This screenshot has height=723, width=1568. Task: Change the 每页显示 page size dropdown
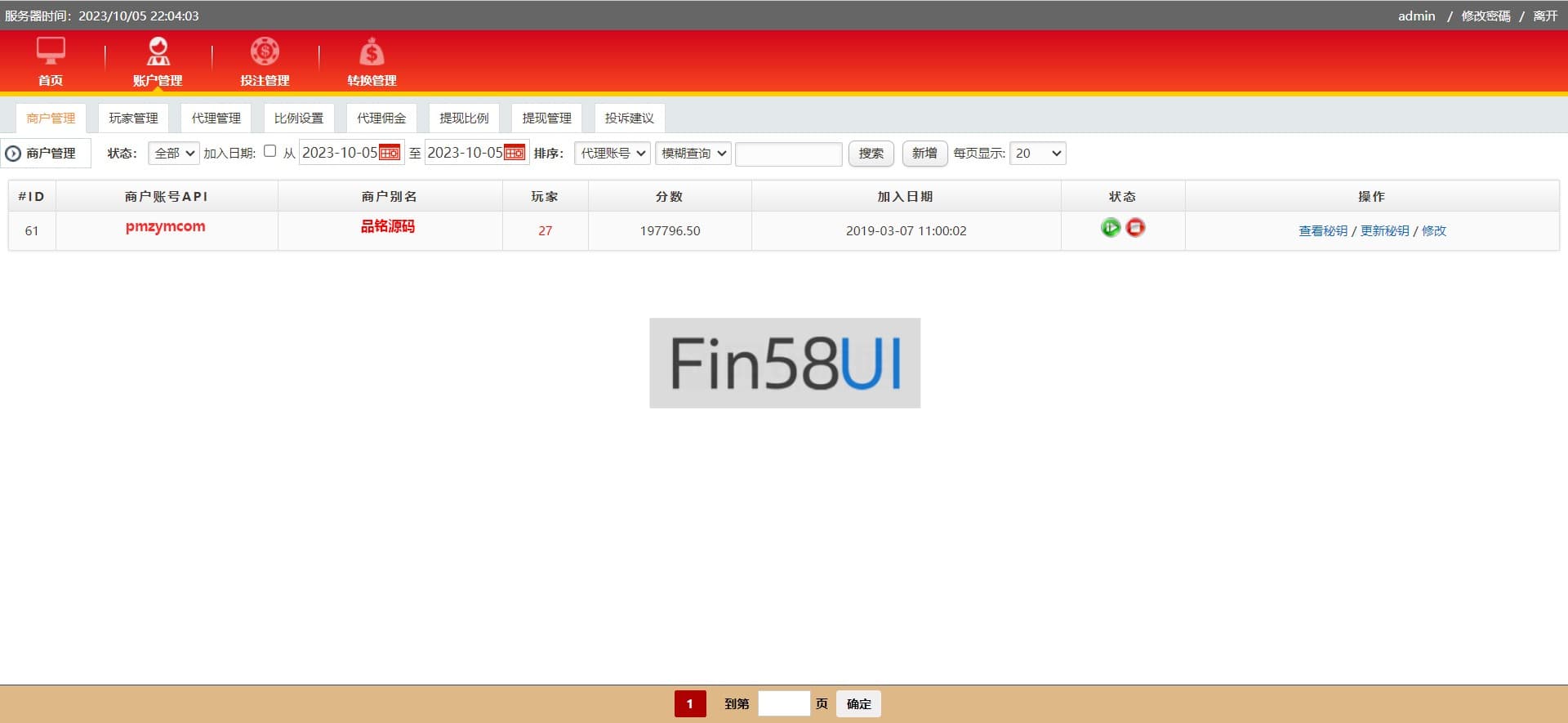click(x=1037, y=154)
